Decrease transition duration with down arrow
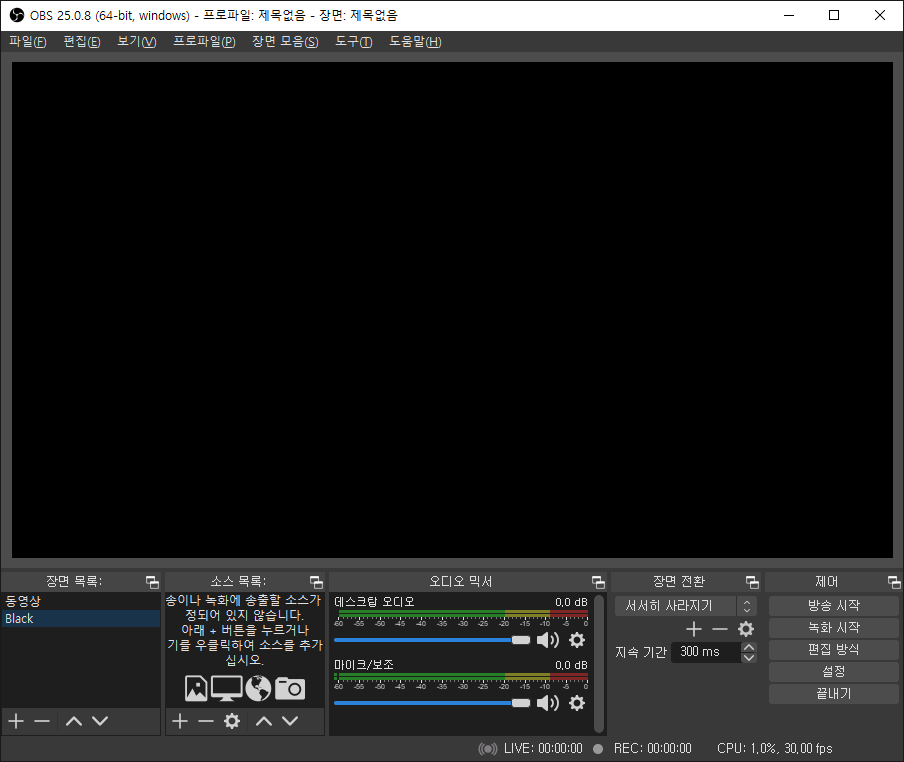904x762 pixels. [x=749, y=658]
